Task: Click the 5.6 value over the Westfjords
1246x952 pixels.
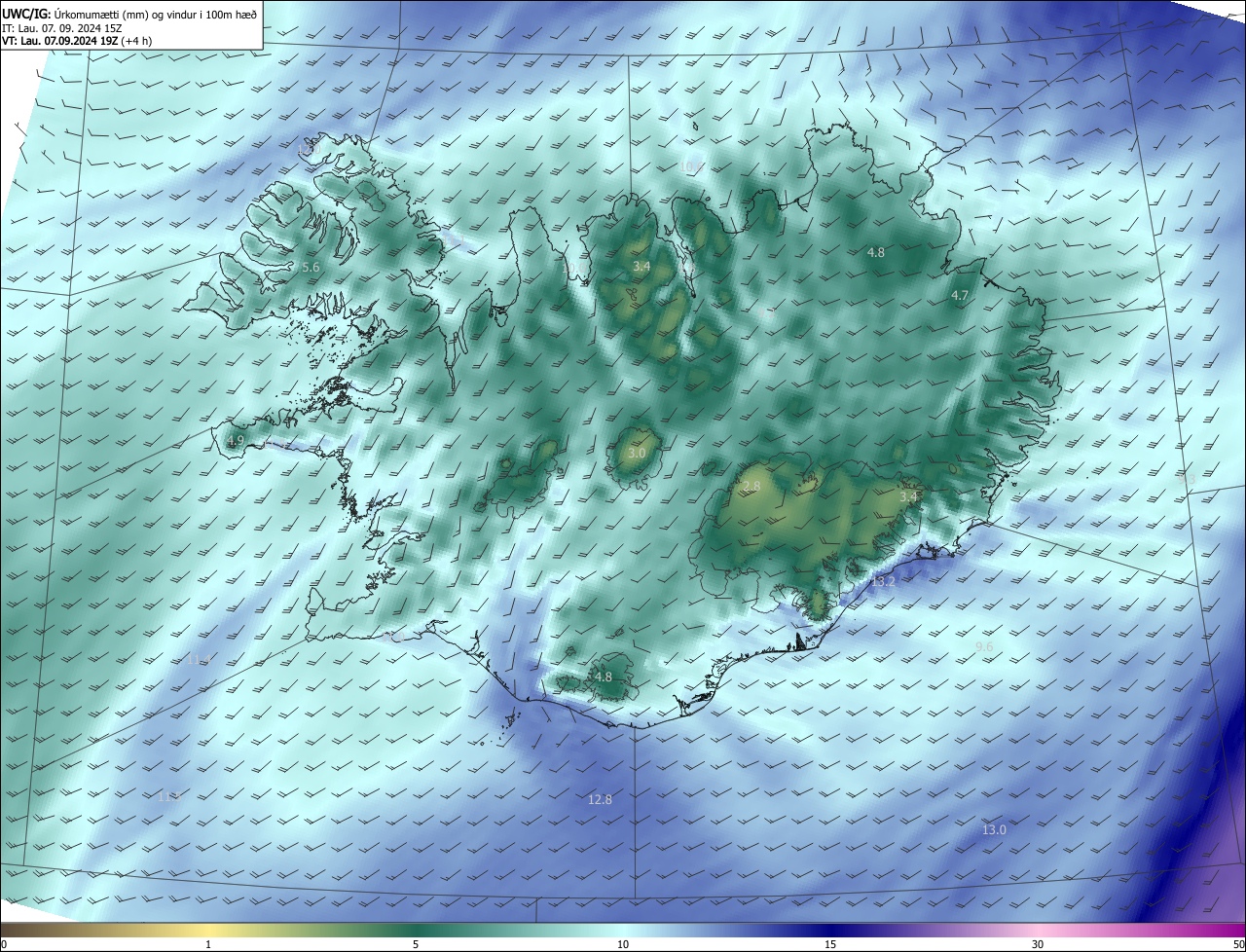Action: tap(311, 267)
